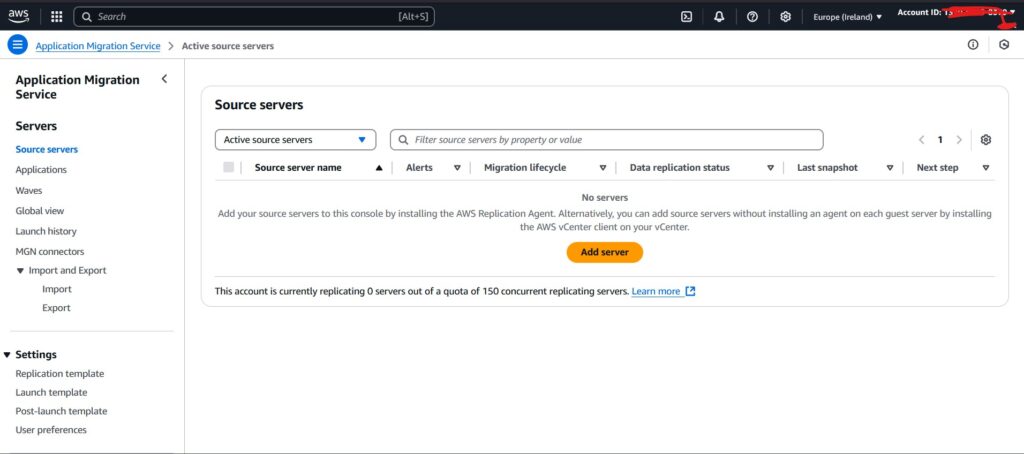
Task: Click the magnifier icon in the filter box
Action: [404, 140]
